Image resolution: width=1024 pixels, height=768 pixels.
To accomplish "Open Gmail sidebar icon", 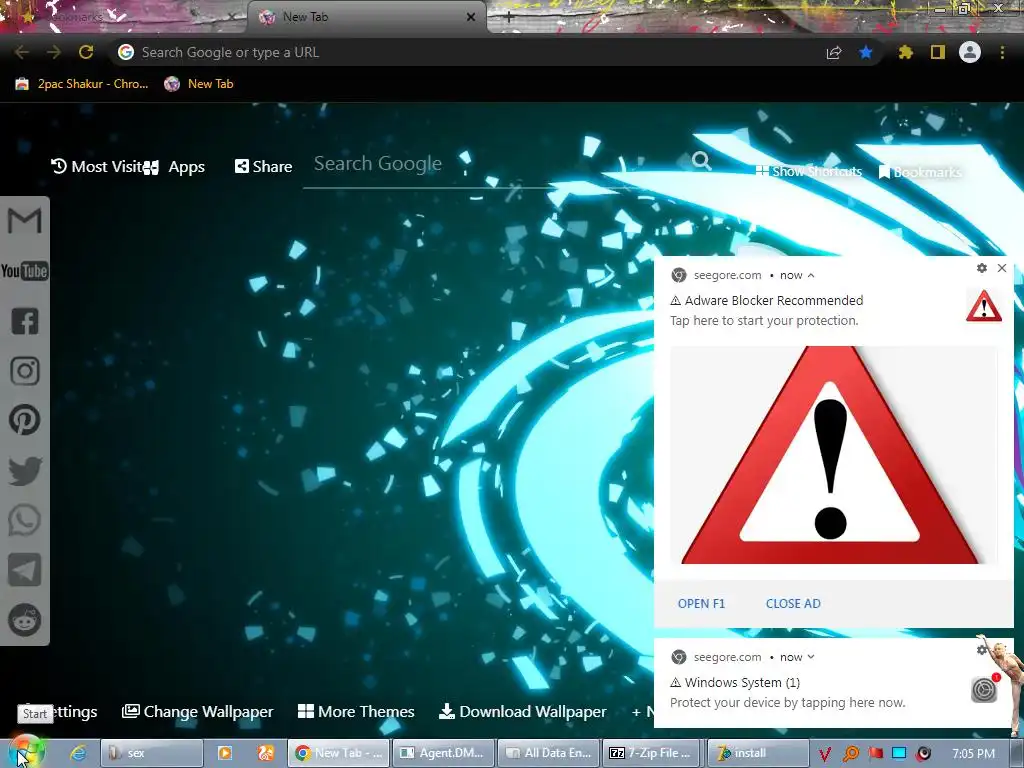I will (x=25, y=221).
